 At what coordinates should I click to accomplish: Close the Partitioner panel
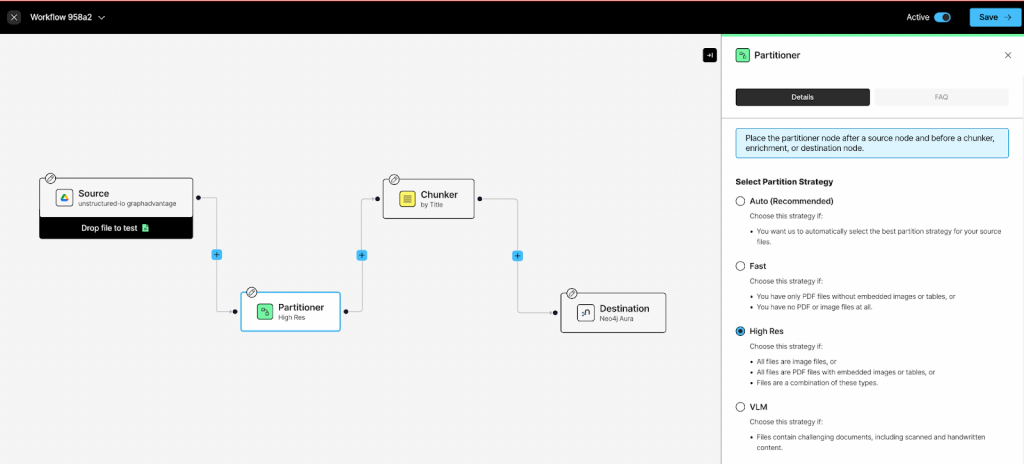pyautogui.click(x=1008, y=56)
